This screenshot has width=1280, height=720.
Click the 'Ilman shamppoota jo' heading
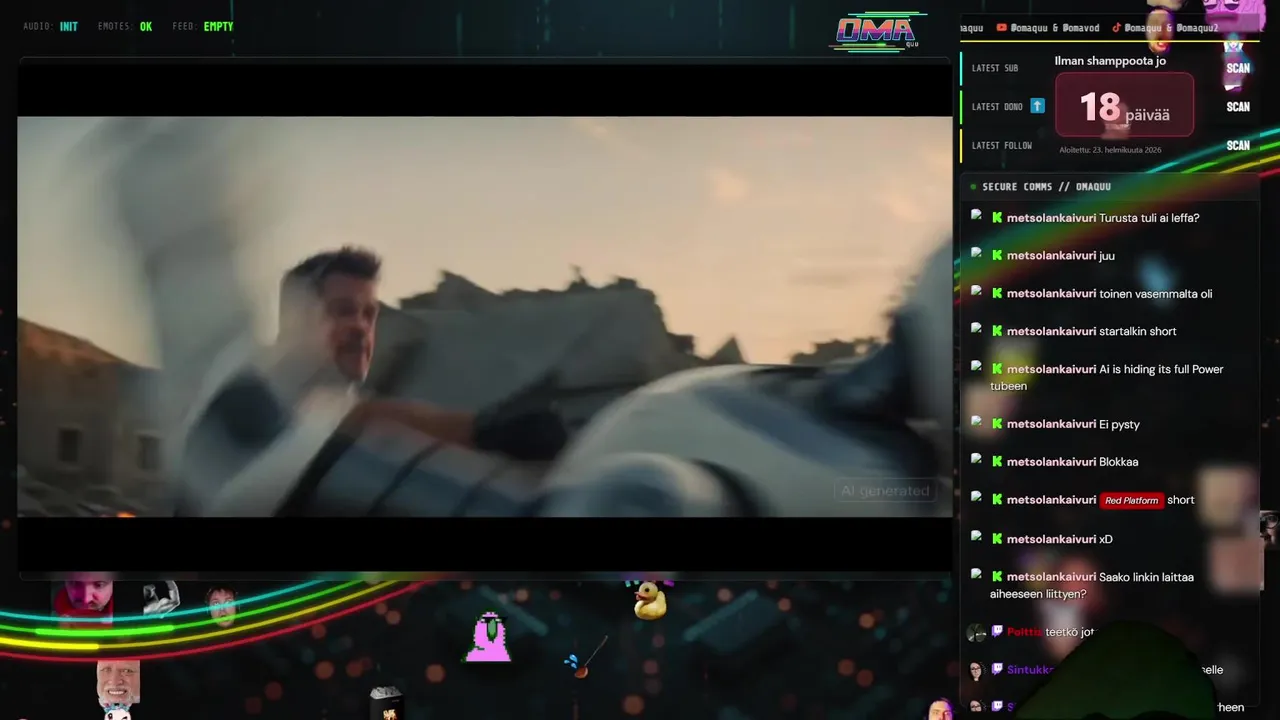(1110, 61)
